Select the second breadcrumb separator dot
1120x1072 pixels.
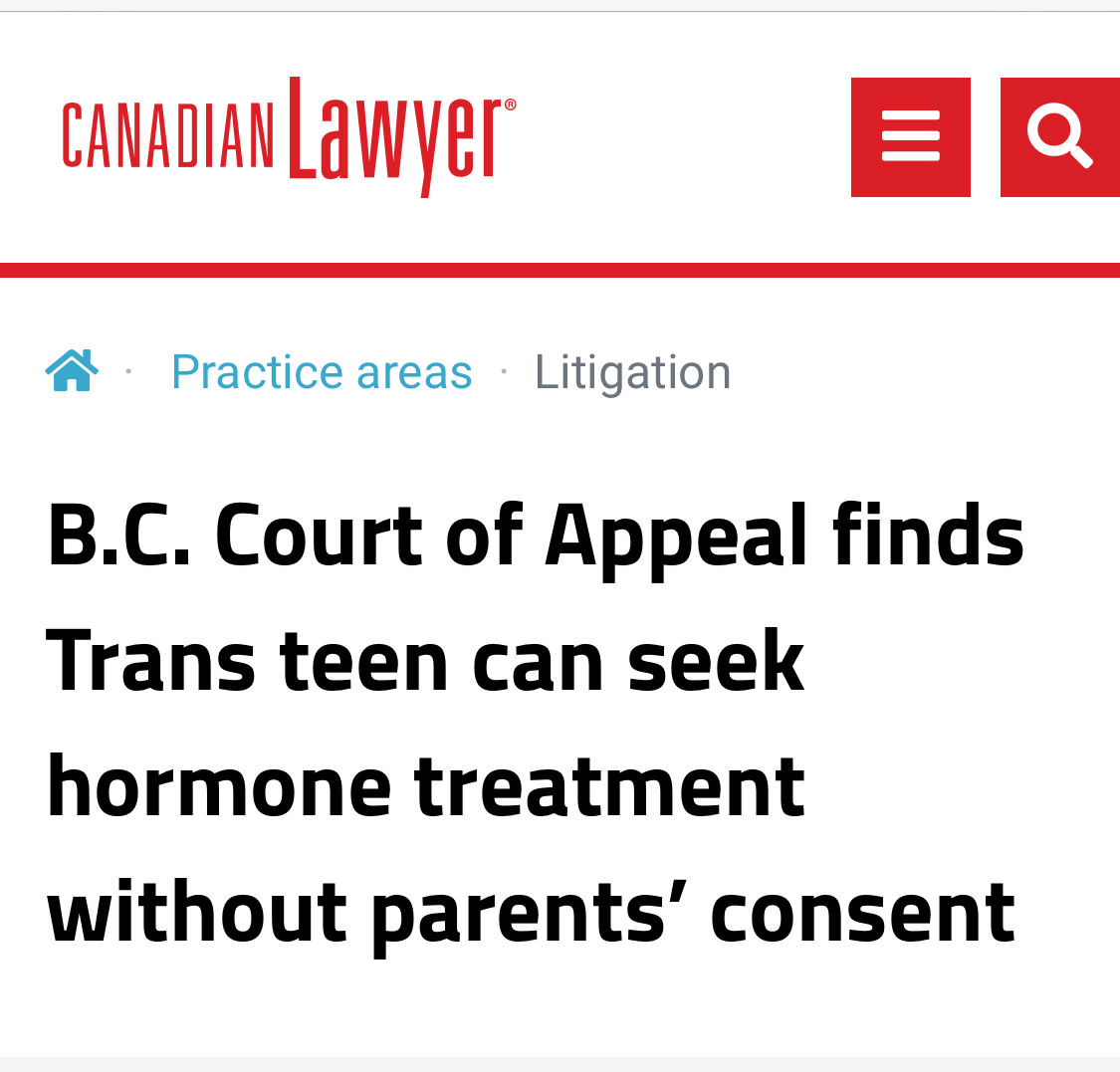(504, 372)
